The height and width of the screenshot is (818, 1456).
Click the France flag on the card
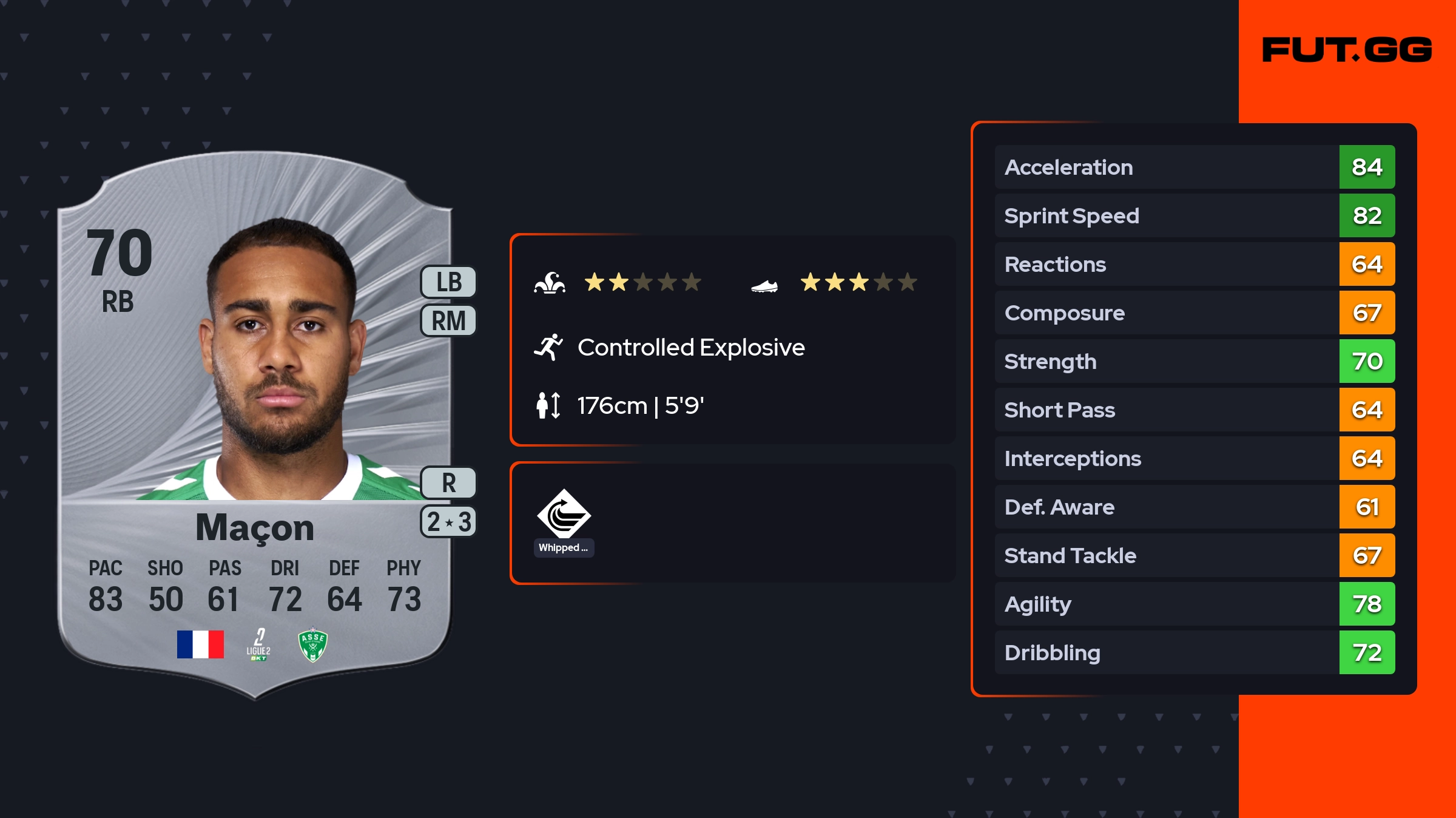tap(200, 644)
